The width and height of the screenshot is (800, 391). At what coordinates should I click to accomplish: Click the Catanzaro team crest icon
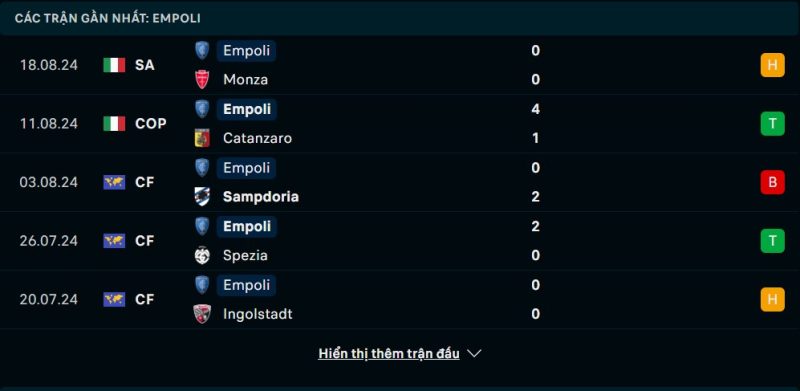(202, 138)
